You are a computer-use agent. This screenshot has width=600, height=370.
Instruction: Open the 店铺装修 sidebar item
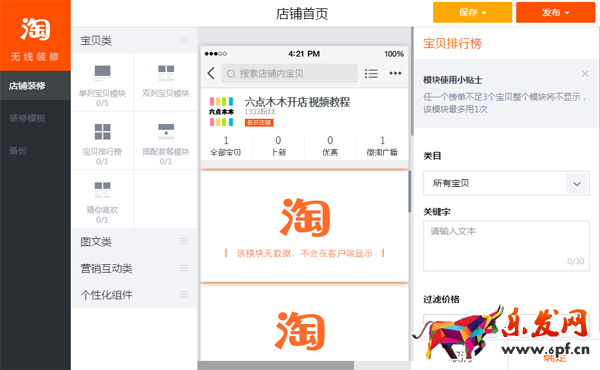pyautogui.click(x=35, y=86)
